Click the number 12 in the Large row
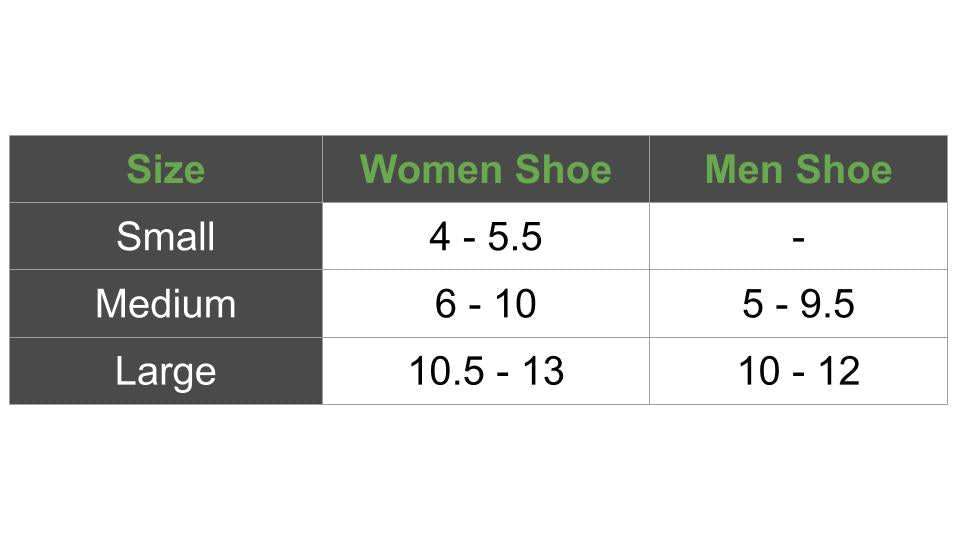Viewport: 960px width, 540px height. pos(838,371)
